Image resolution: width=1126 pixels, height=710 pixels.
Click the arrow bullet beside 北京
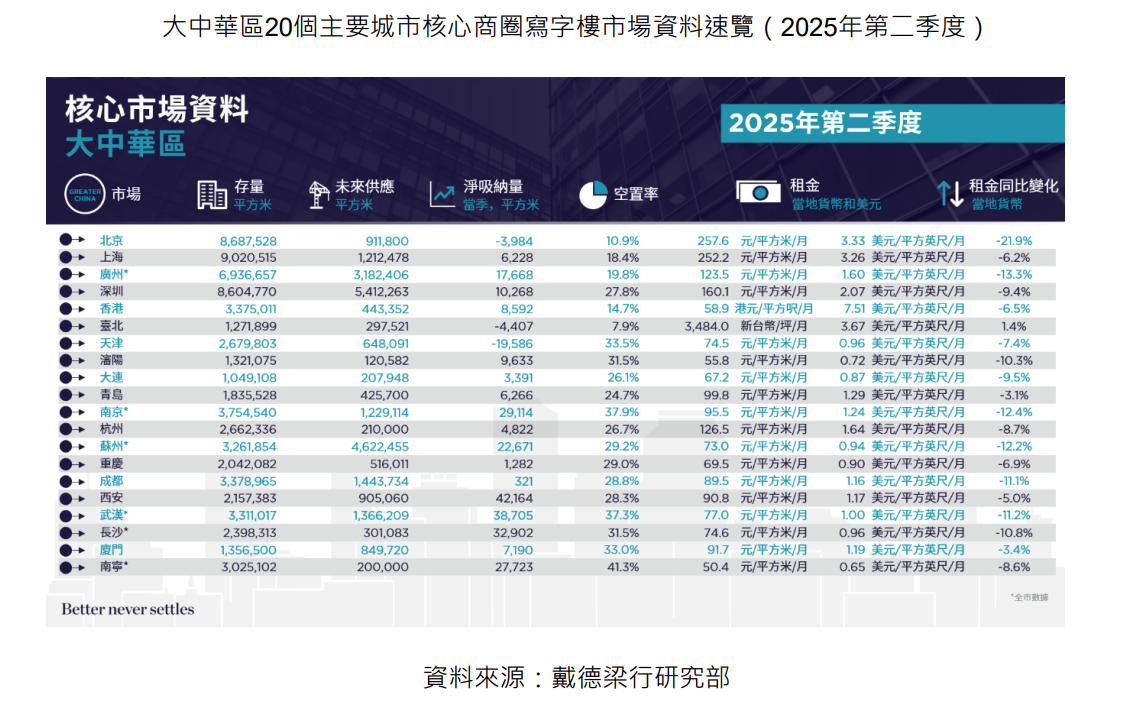(72, 241)
